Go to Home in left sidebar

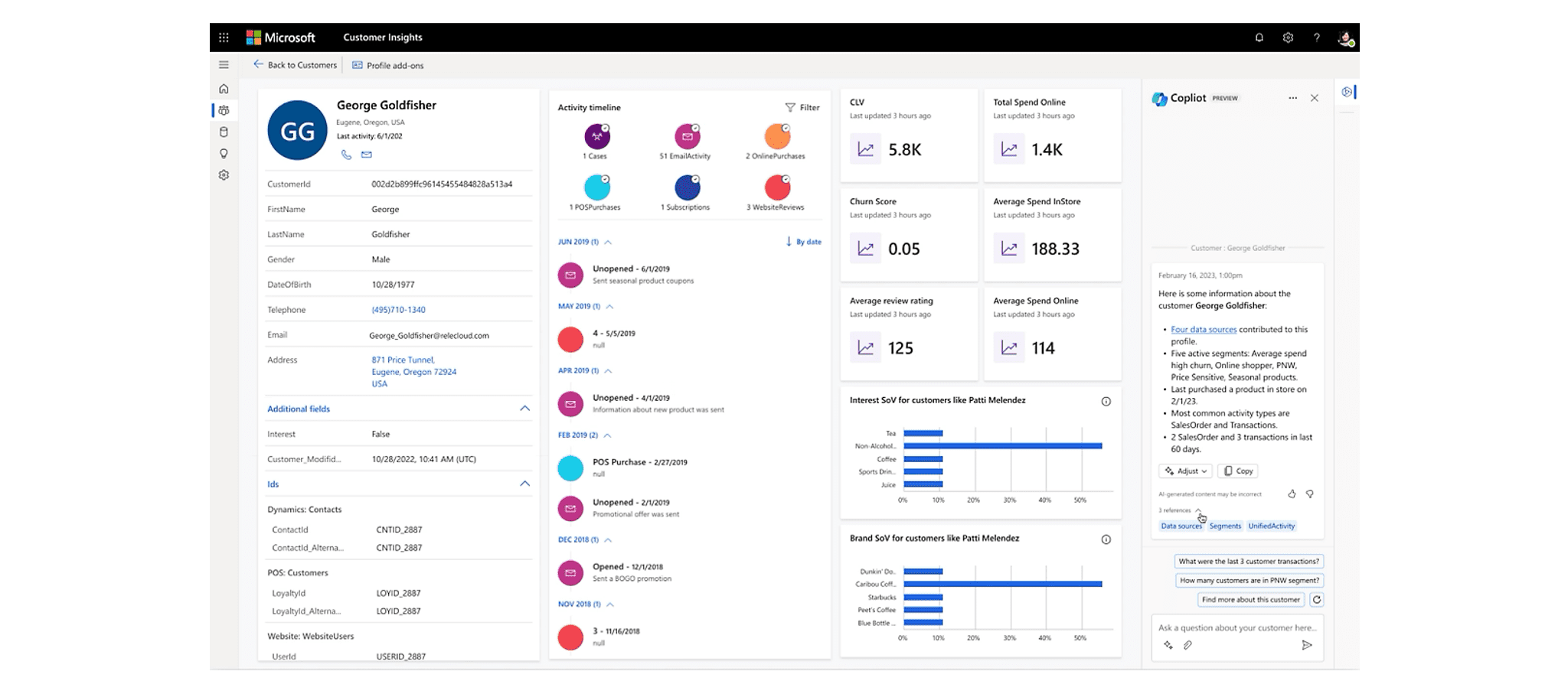[224, 89]
